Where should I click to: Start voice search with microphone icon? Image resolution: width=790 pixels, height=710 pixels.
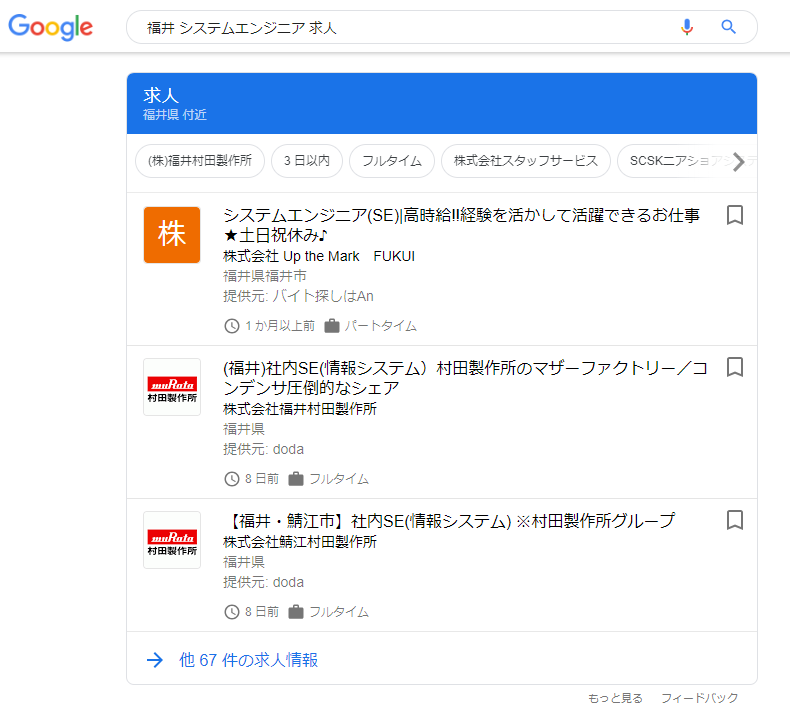pyautogui.click(x=687, y=27)
